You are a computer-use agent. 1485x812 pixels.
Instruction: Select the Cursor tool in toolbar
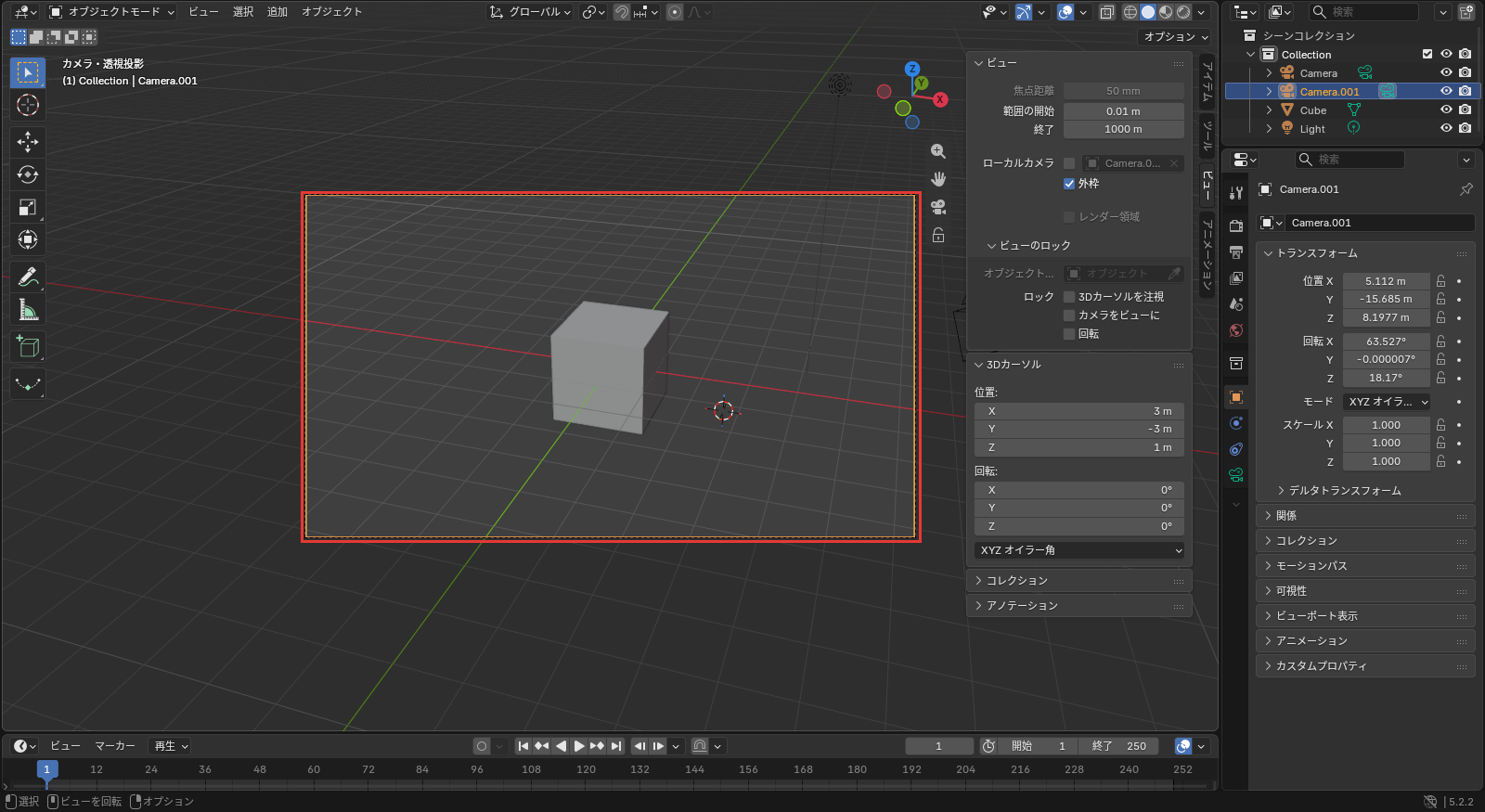(28, 105)
